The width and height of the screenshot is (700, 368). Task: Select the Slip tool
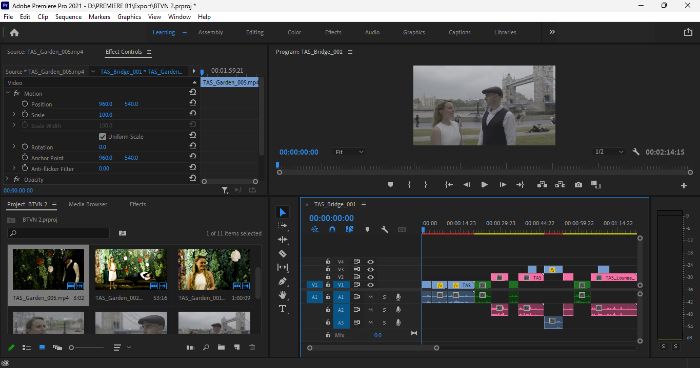[283, 268]
